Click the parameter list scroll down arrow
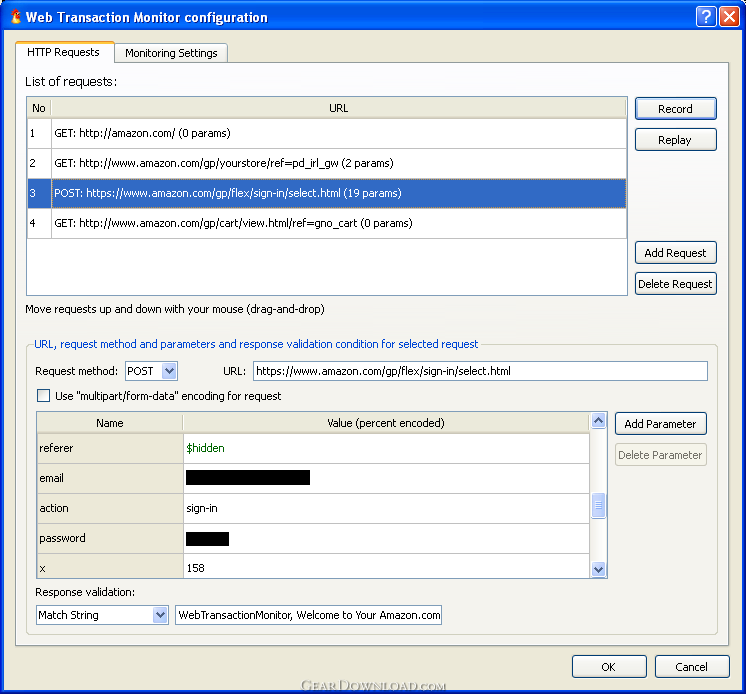Viewport: 746px width, 694px height. tap(599, 569)
